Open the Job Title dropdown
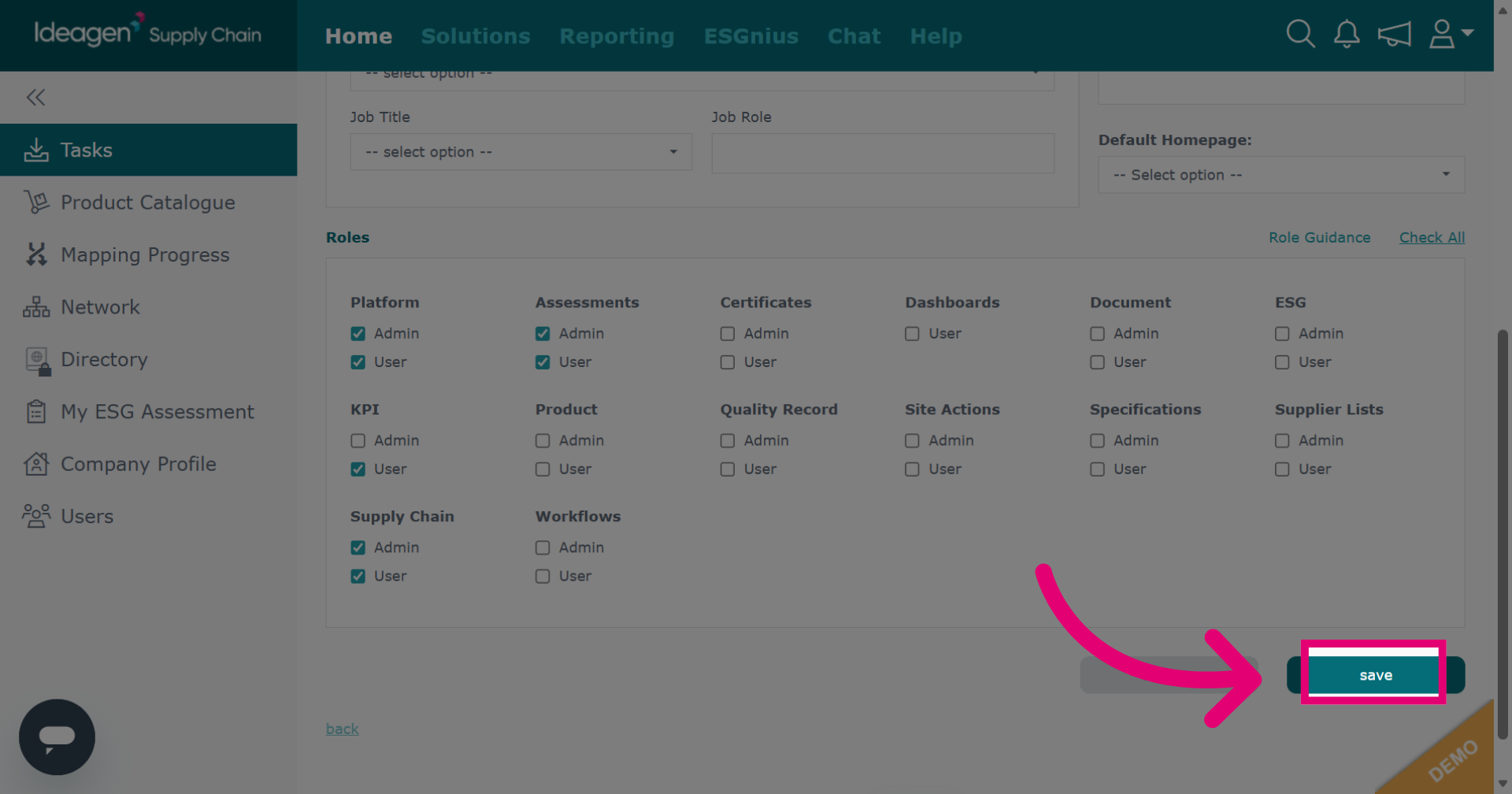 point(521,152)
